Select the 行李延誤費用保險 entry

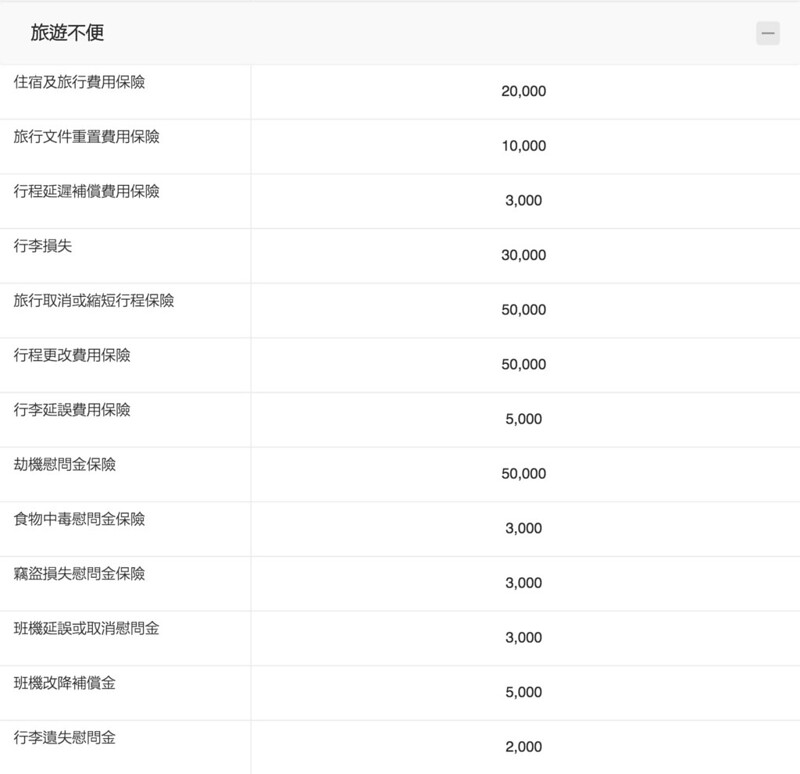(72, 410)
